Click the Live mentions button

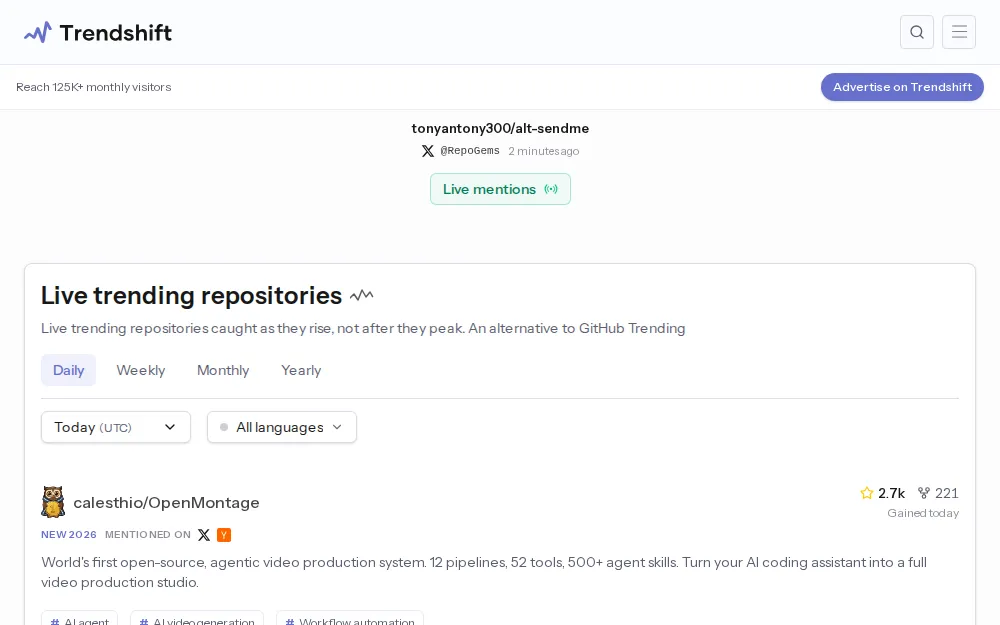[500, 189]
